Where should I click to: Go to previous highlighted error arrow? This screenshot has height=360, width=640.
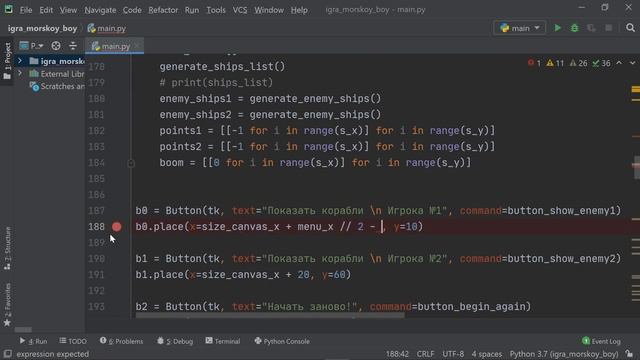(x=619, y=63)
